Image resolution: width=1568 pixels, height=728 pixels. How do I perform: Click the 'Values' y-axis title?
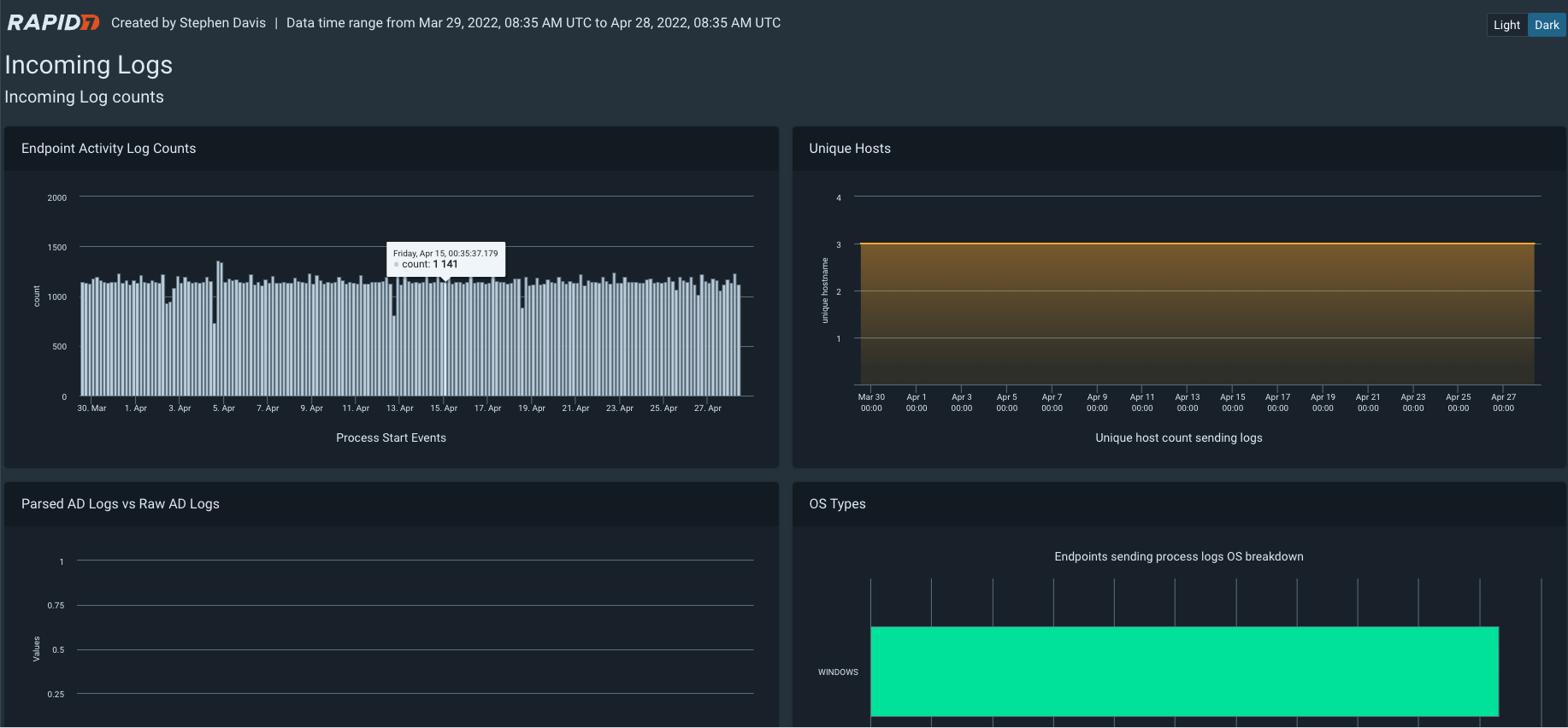(x=36, y=649)
